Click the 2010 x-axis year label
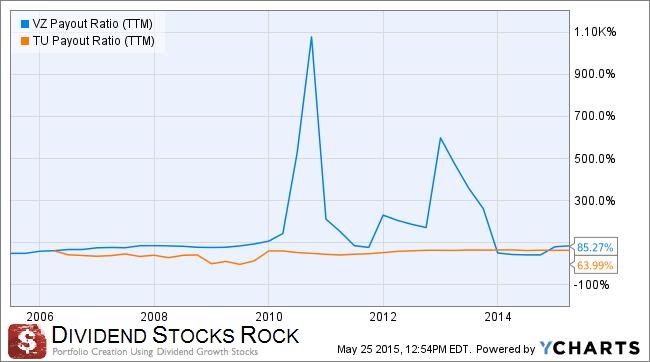Image resolution: width=650 pixels, height=362 pixels. pos(269,317)
